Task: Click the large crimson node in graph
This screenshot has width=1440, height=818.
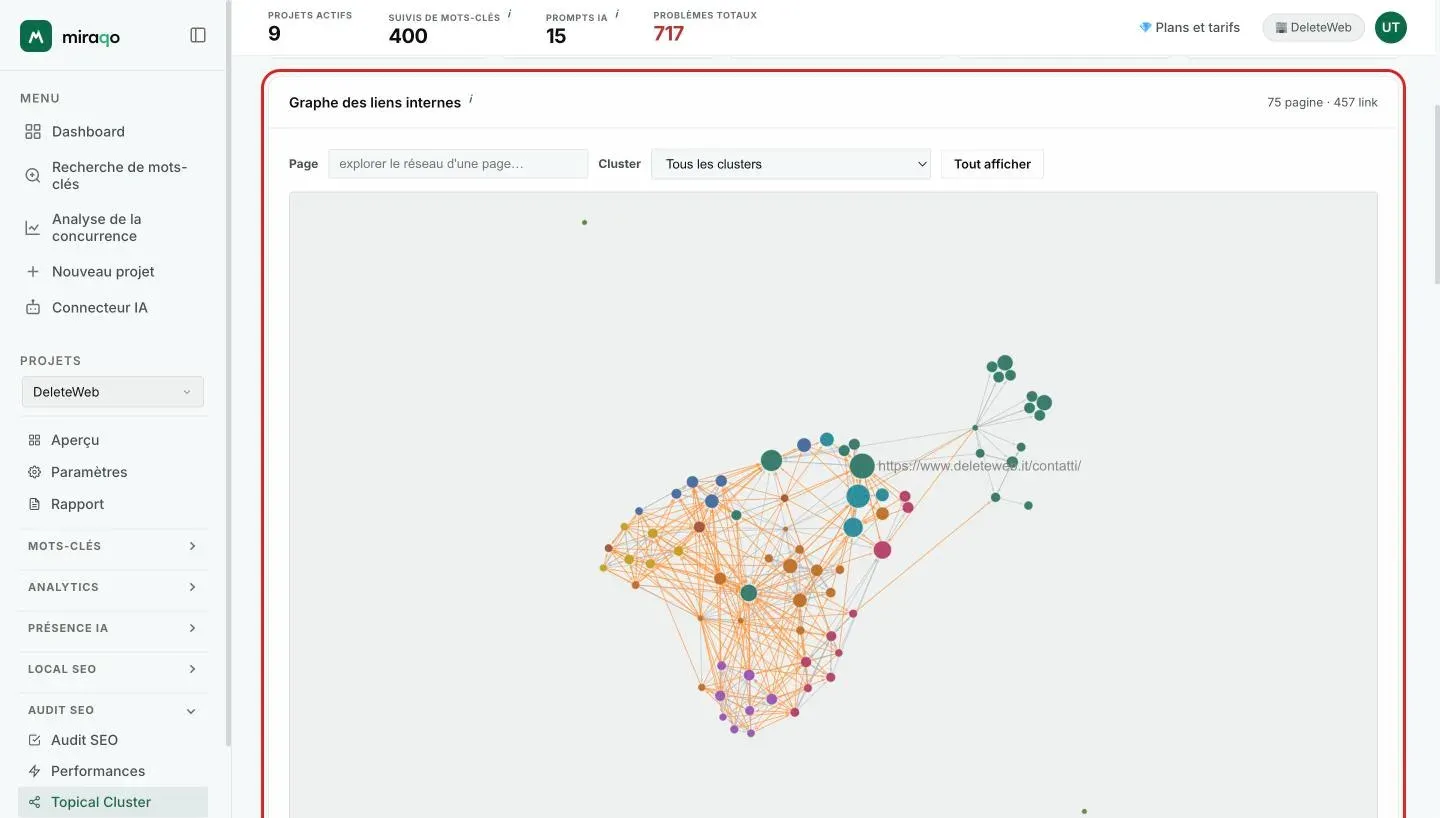Action: click(882, 550)
